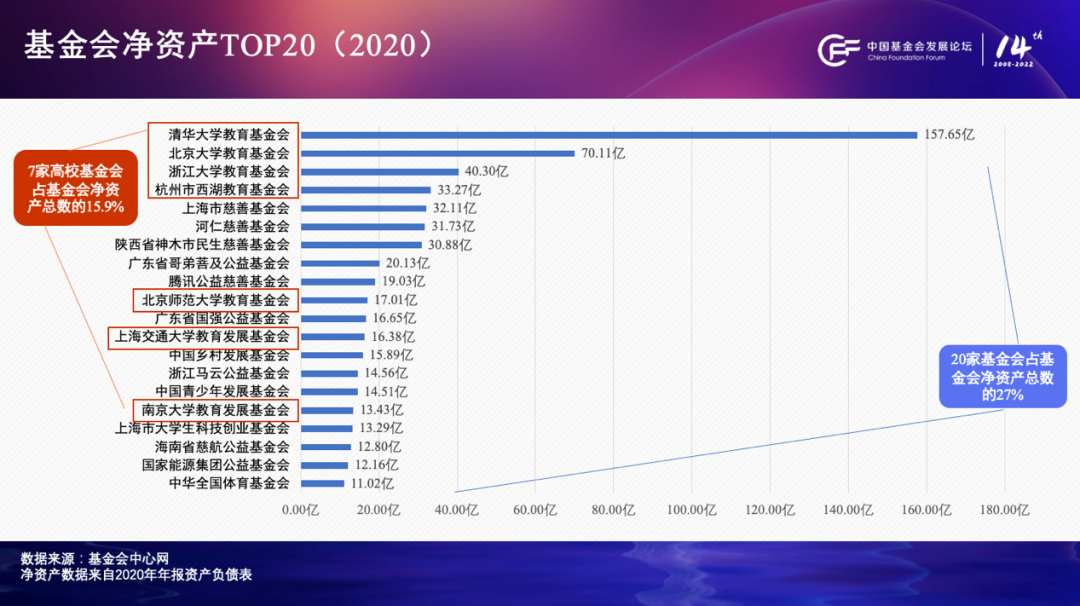Click the blue bar for 清华大学教育基金会

pyautogui.click(x=609, y=135)
